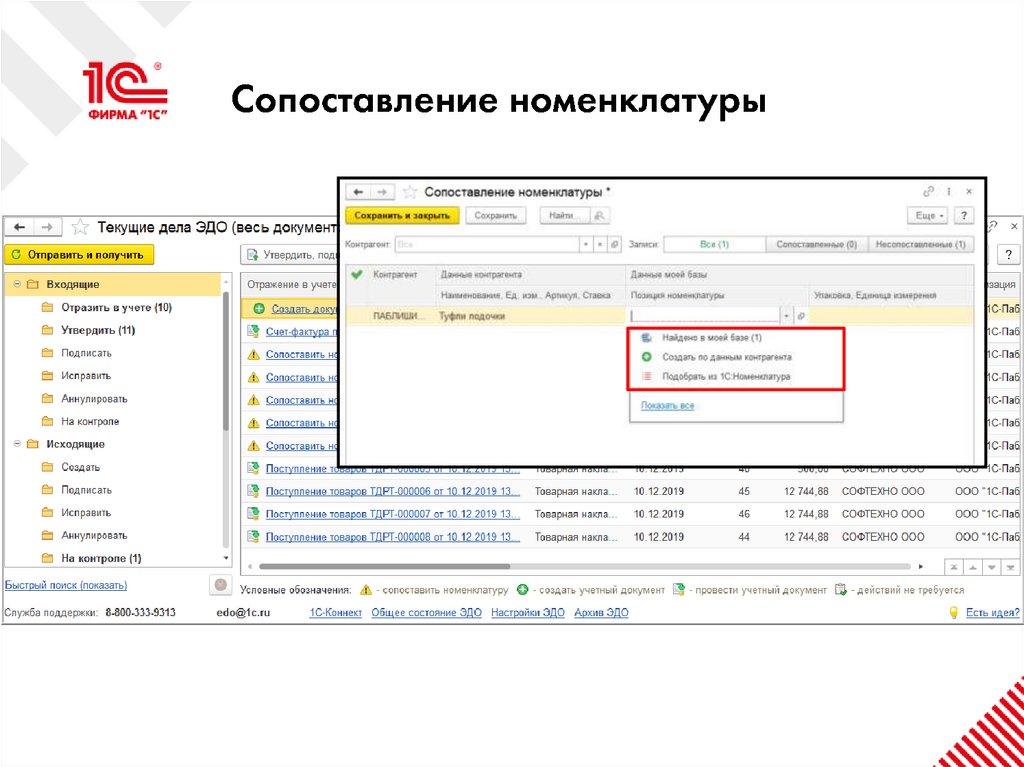Open the Контрагент field dropdown arrow

click(587, 245)
